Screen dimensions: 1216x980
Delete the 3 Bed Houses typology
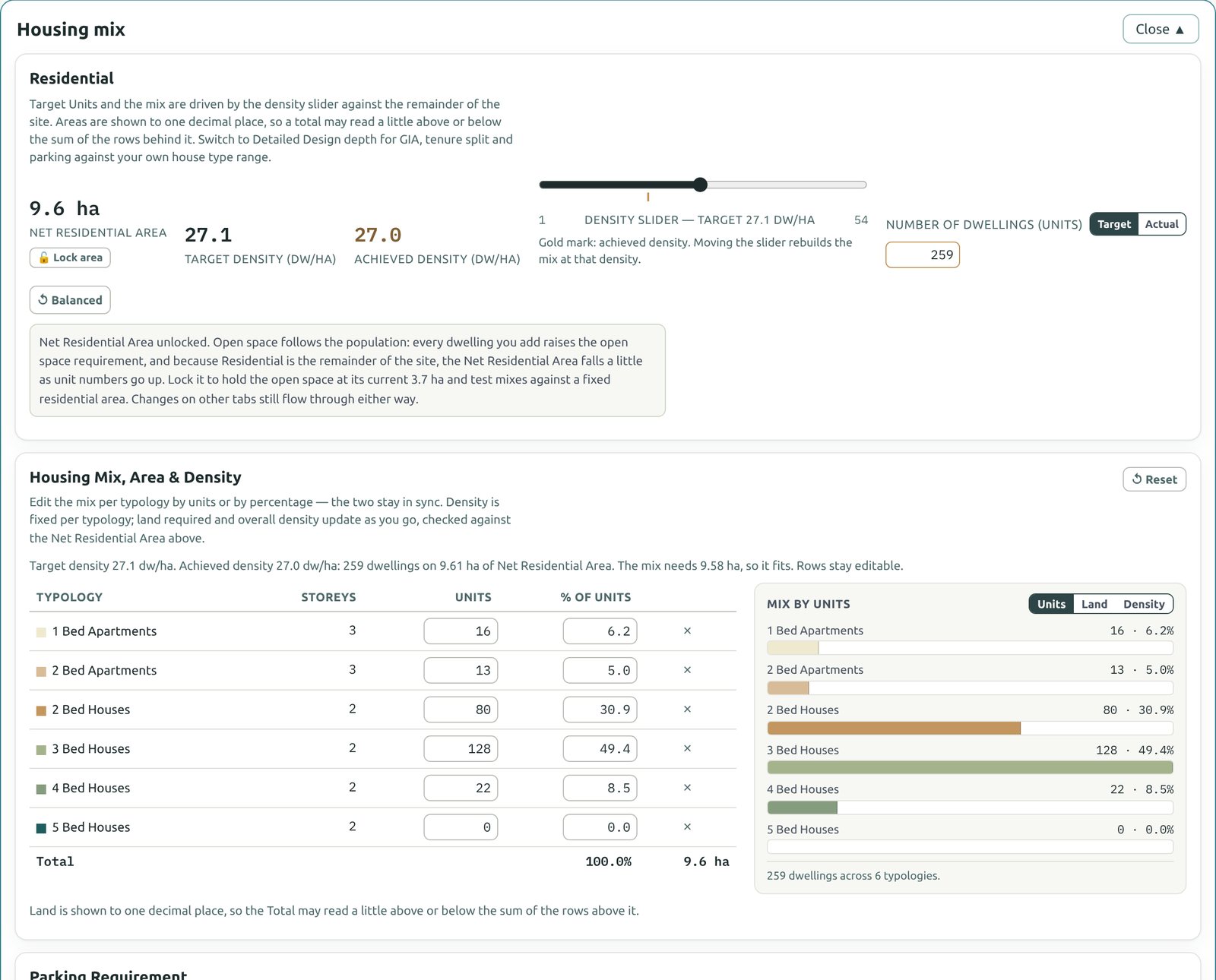(687, 749)
